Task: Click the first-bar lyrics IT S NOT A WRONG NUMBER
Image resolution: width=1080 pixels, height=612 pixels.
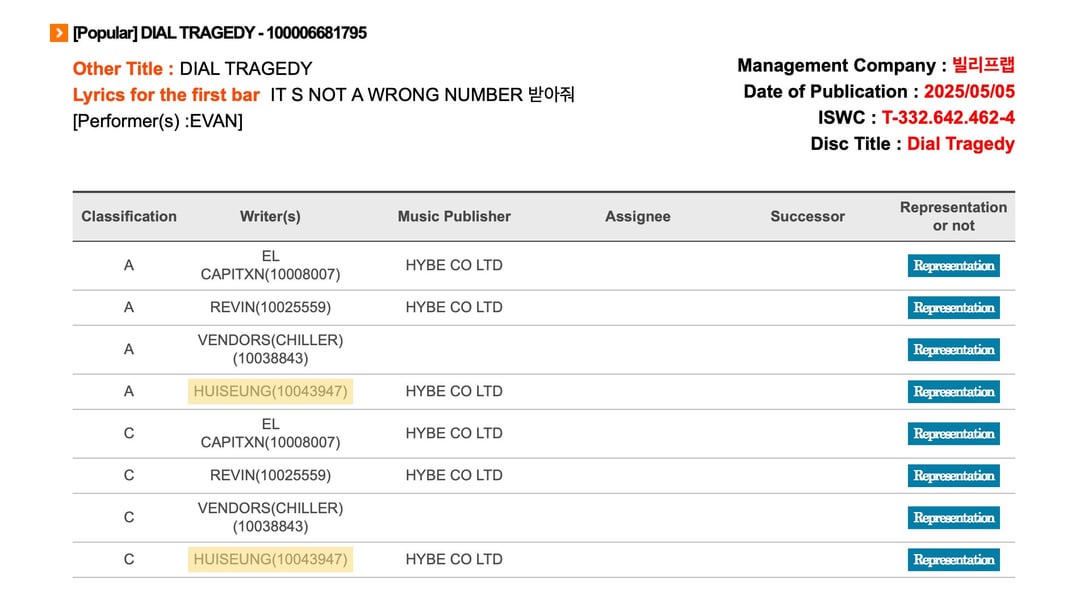Action: click(396, 95)
